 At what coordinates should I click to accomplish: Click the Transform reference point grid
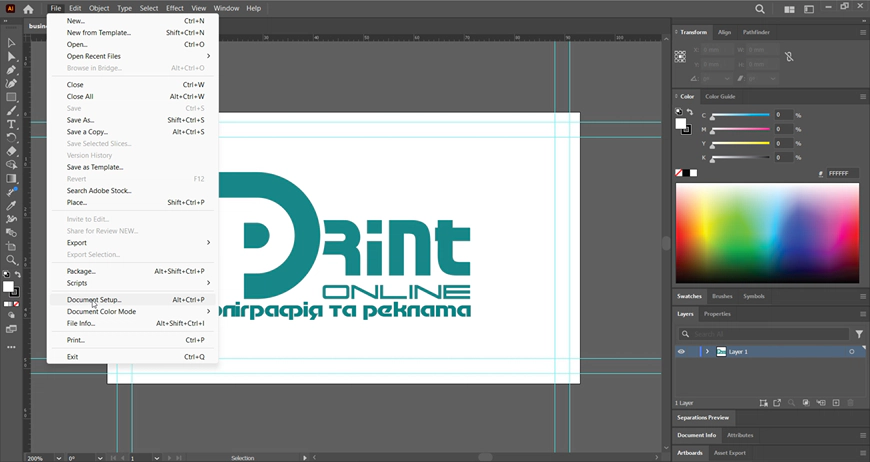click(680, 57)
